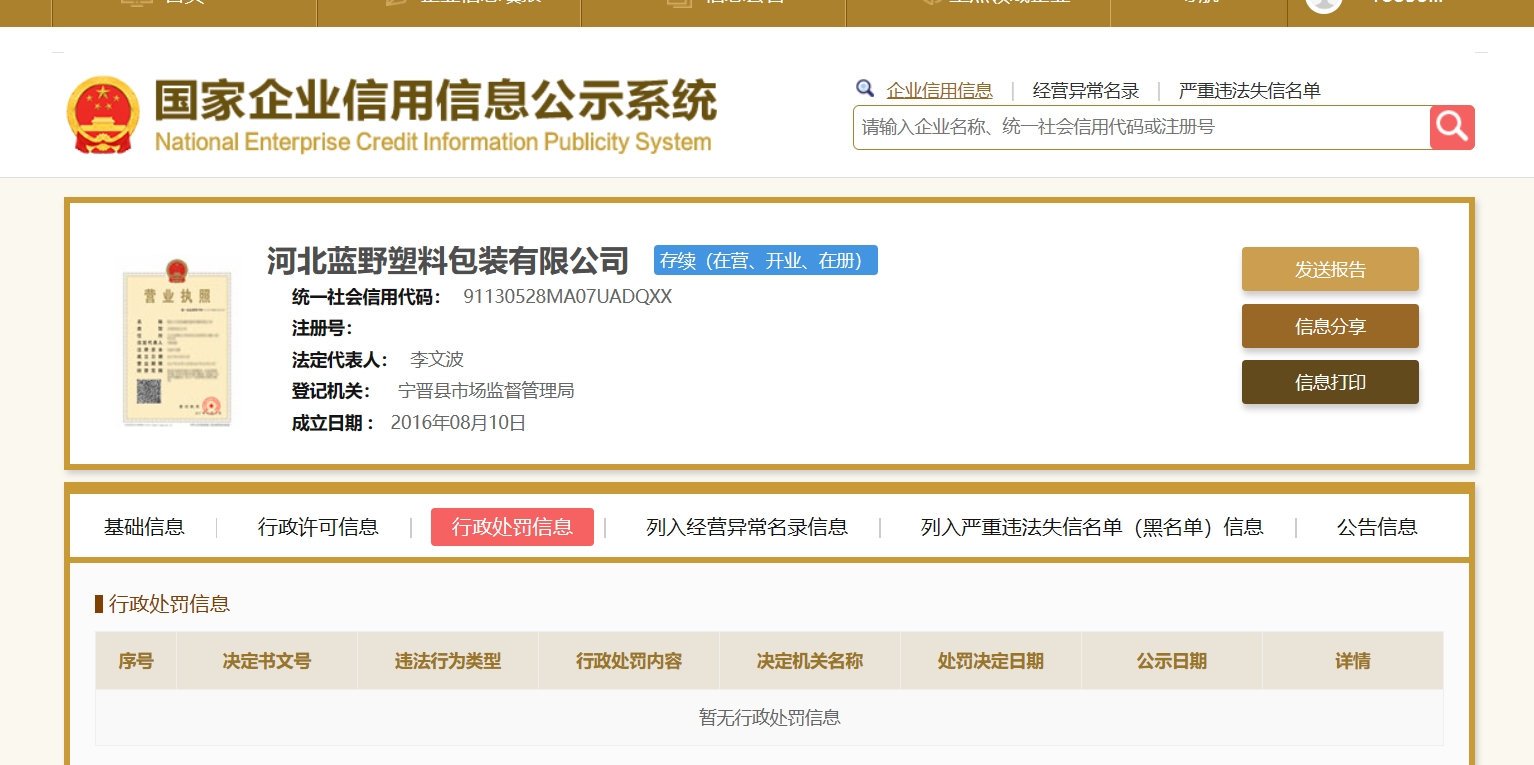The height and width of the screenshot is (765, 1534).
Task: Click the 序号 column header
Action: (136, 661)
